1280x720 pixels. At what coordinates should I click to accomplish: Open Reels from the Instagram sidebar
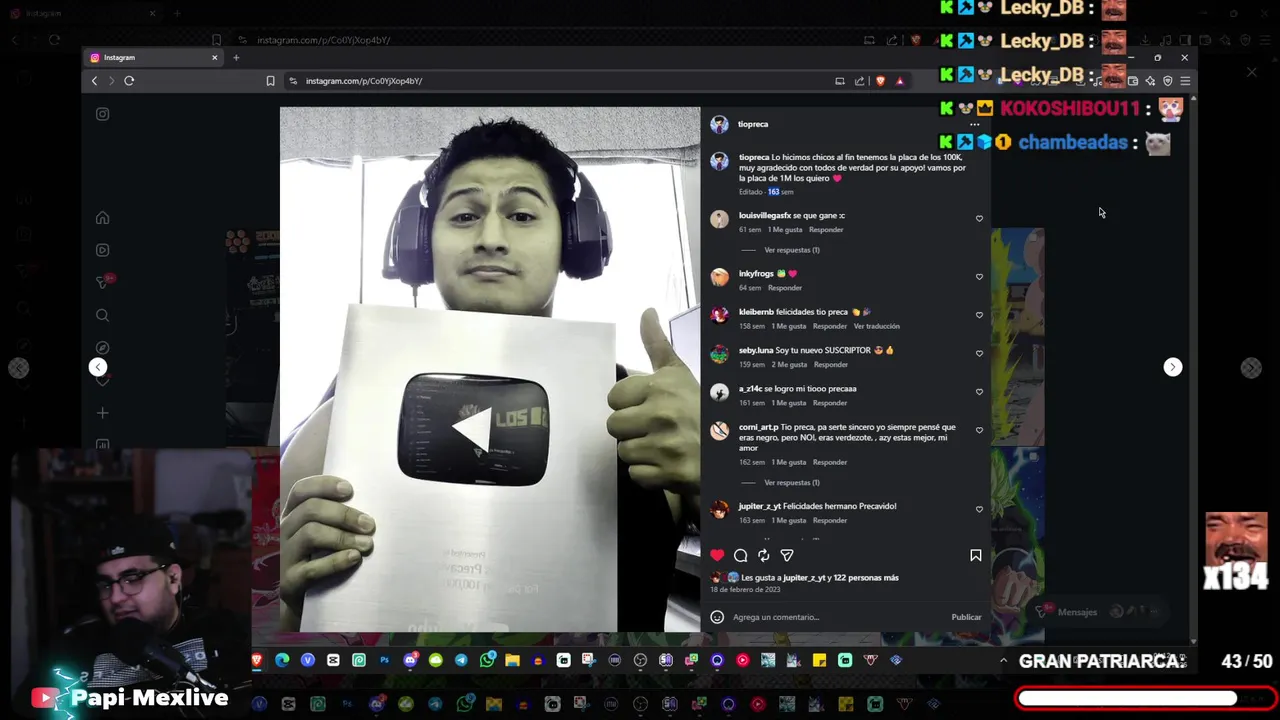(x=102, y=250)
